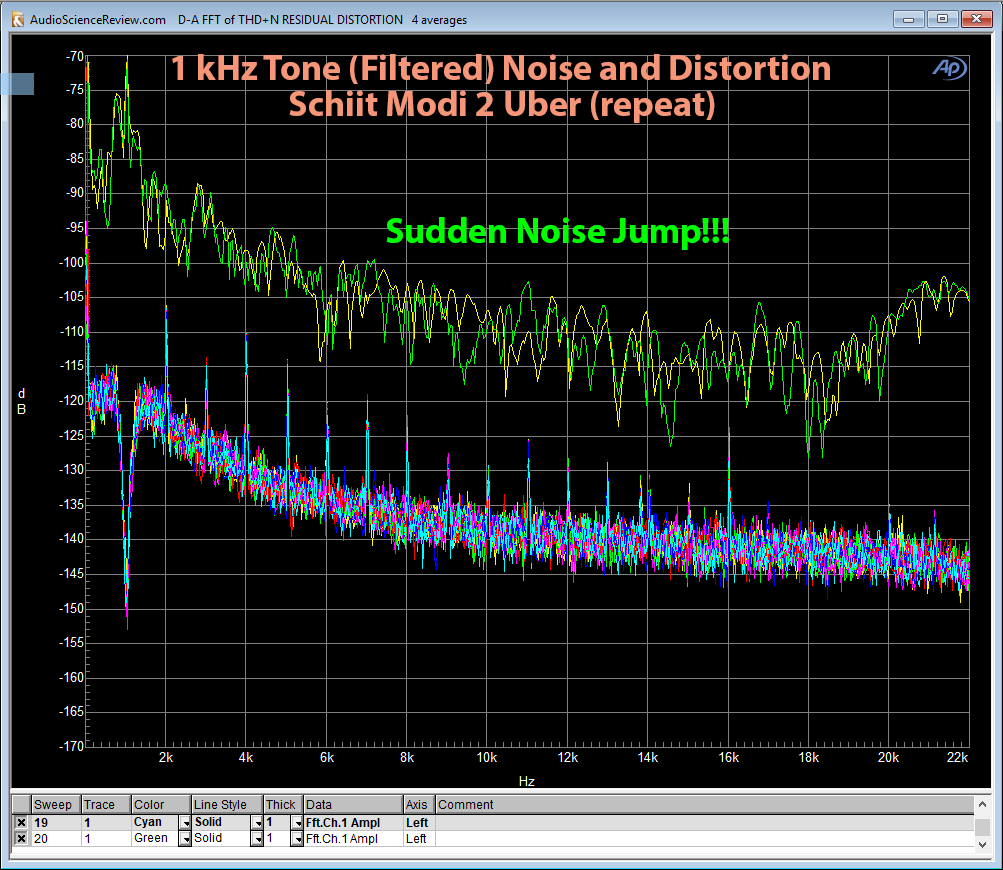The height and width of the screenshot is (870, 1003).
Task: Click Solid line style in Cyan row
Action: point(221,823)
